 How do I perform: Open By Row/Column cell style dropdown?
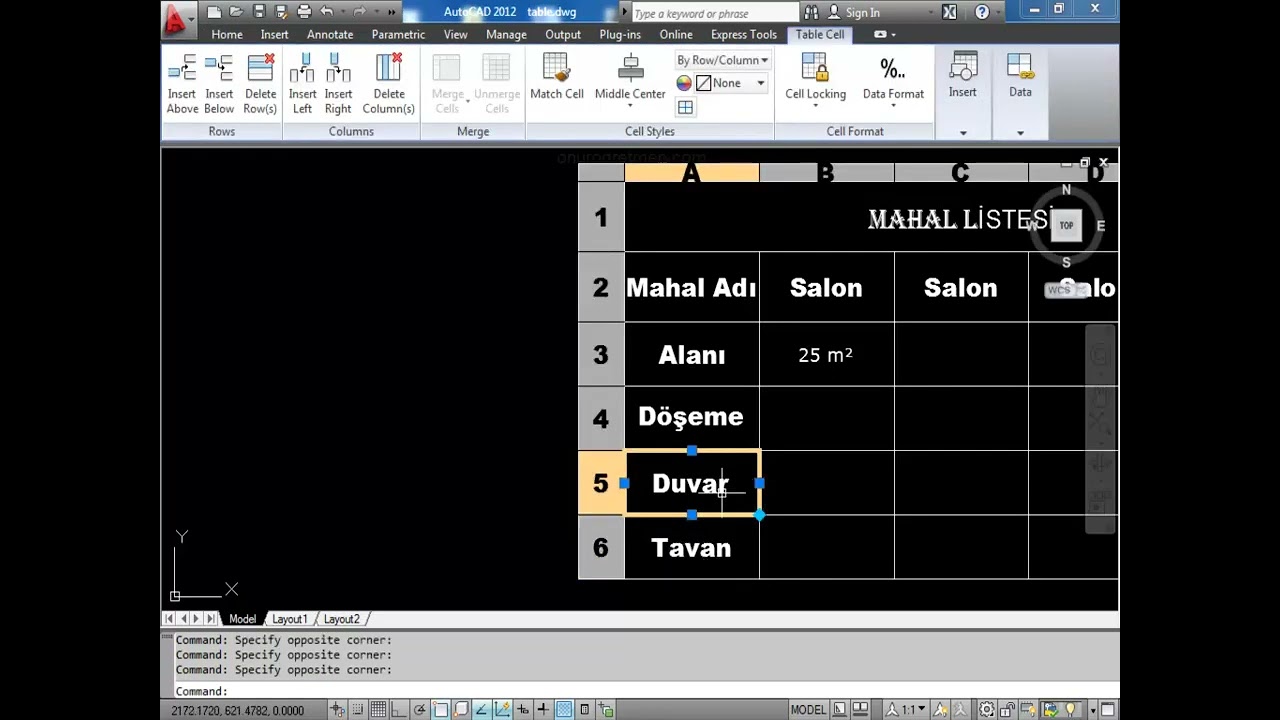[722, 60]
